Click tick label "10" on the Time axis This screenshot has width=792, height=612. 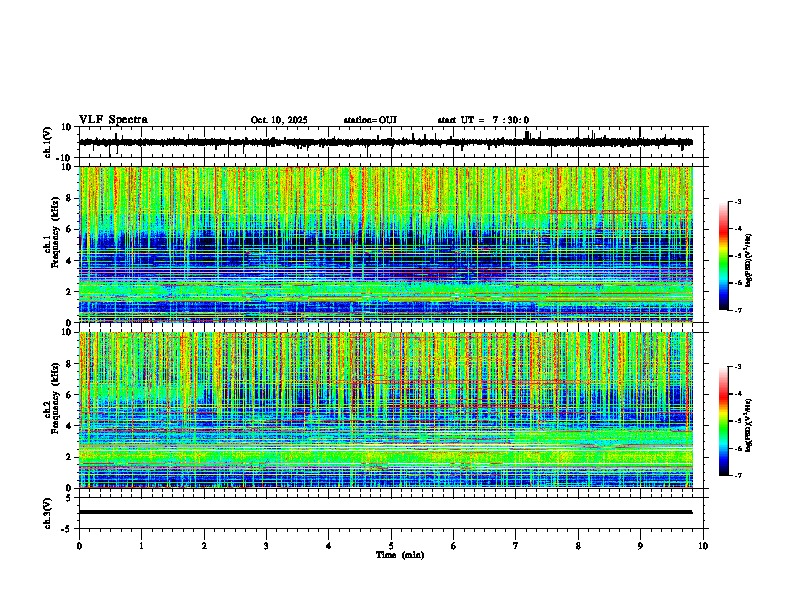coord(703,546)
